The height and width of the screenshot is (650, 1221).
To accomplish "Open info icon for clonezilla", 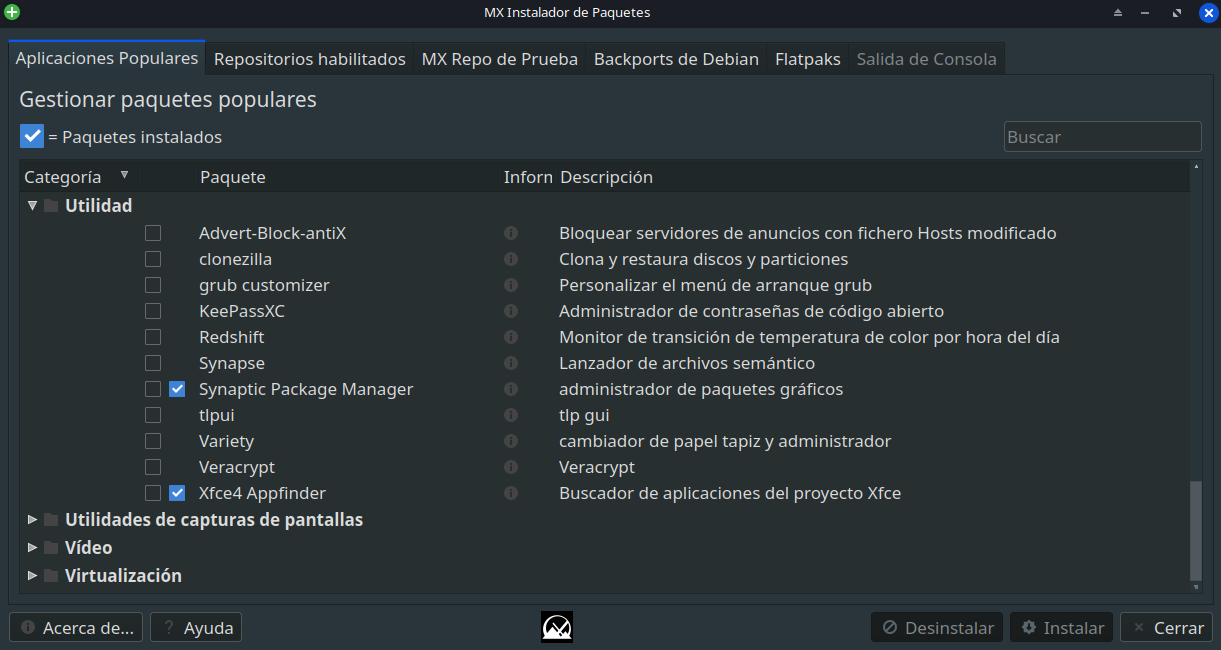I will [x=510, y=259].
